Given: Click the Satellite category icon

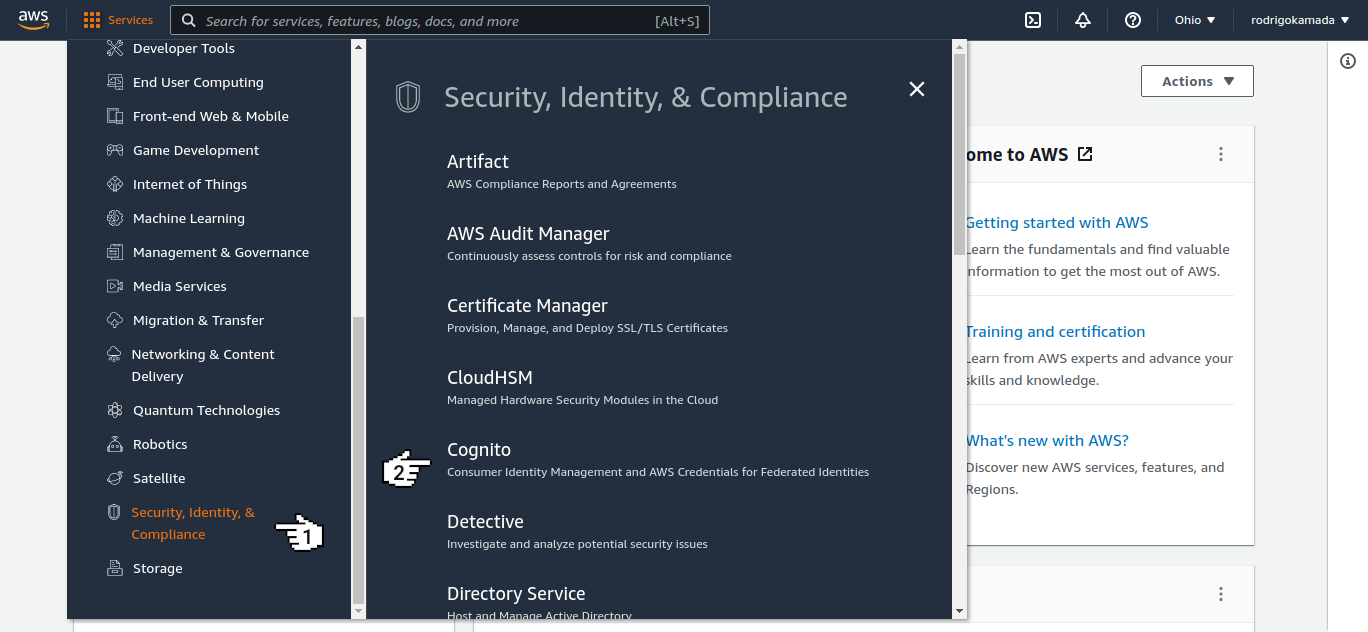Looking at the screenshot, I should 114,478.
